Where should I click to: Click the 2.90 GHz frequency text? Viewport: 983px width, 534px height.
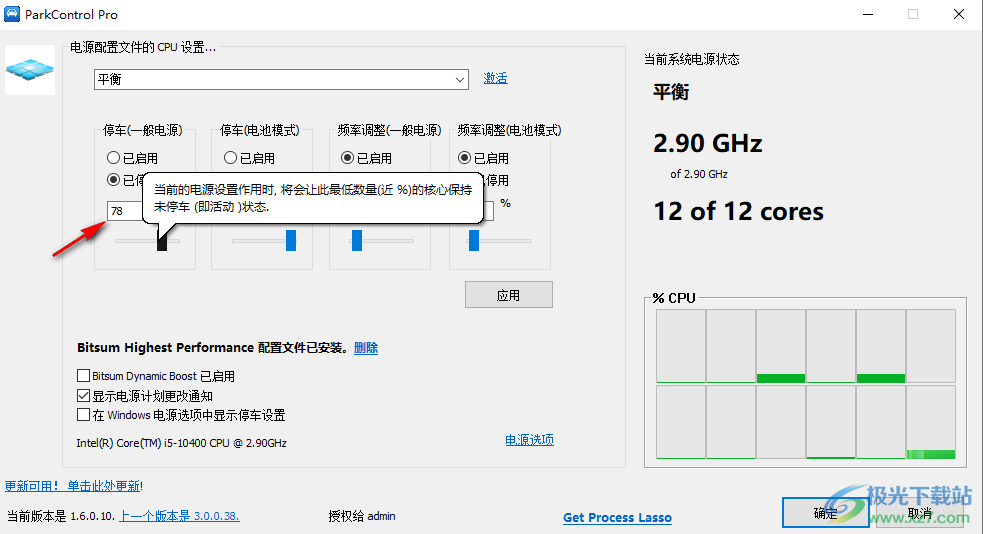coord(708,144)
